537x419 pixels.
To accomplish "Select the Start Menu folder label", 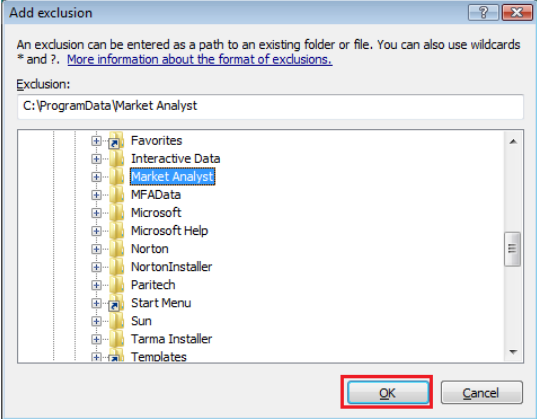I will point(161,303).
